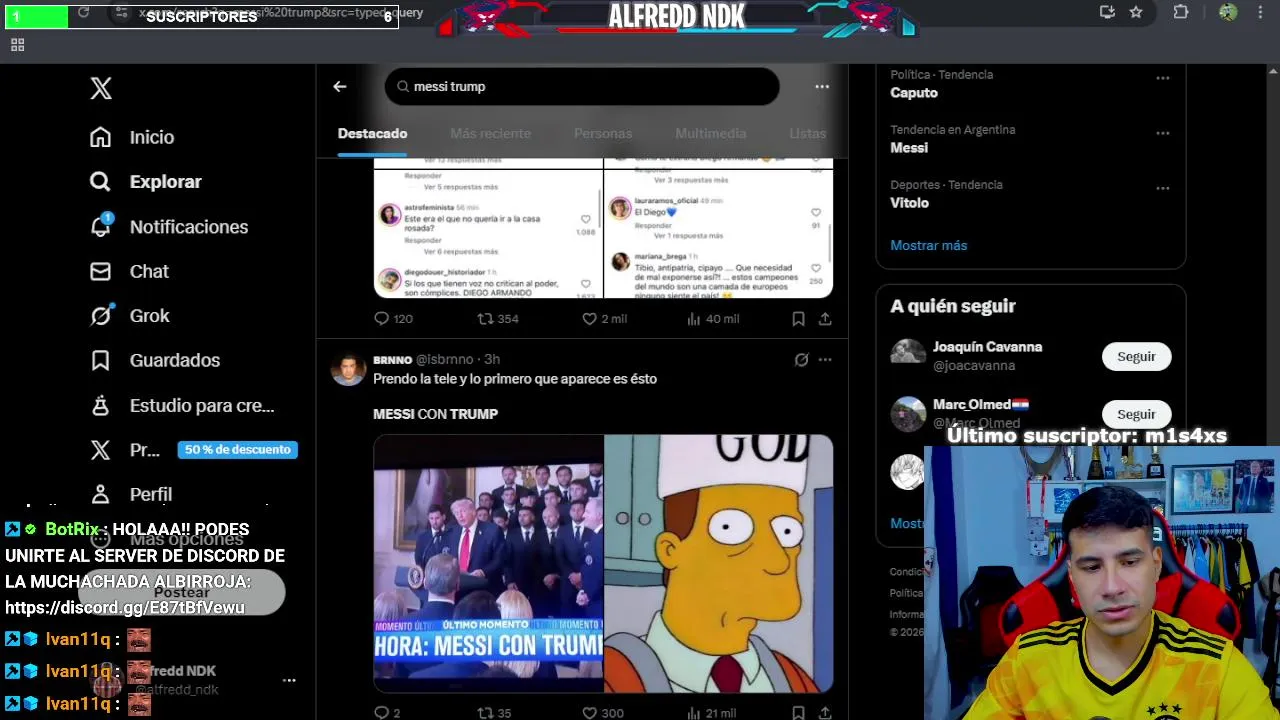Bookmark the post with 40 mil views
The width and height of the screenshot is (1280, 720).
(x=798, y=319)
